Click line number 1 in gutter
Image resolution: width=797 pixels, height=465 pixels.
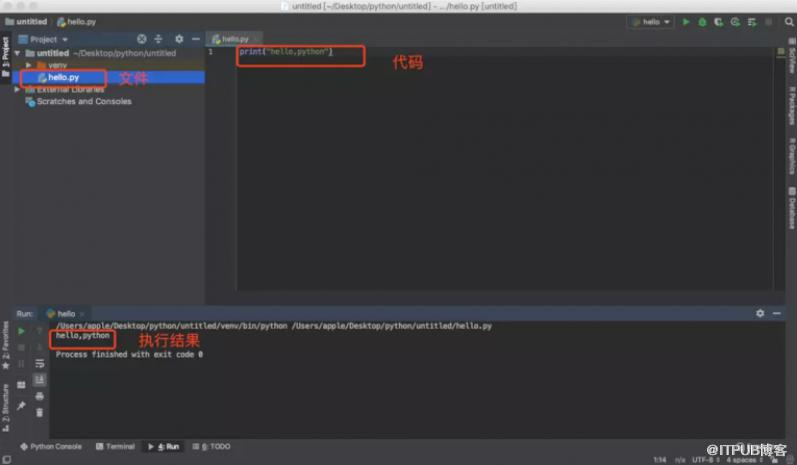point(210,52)
